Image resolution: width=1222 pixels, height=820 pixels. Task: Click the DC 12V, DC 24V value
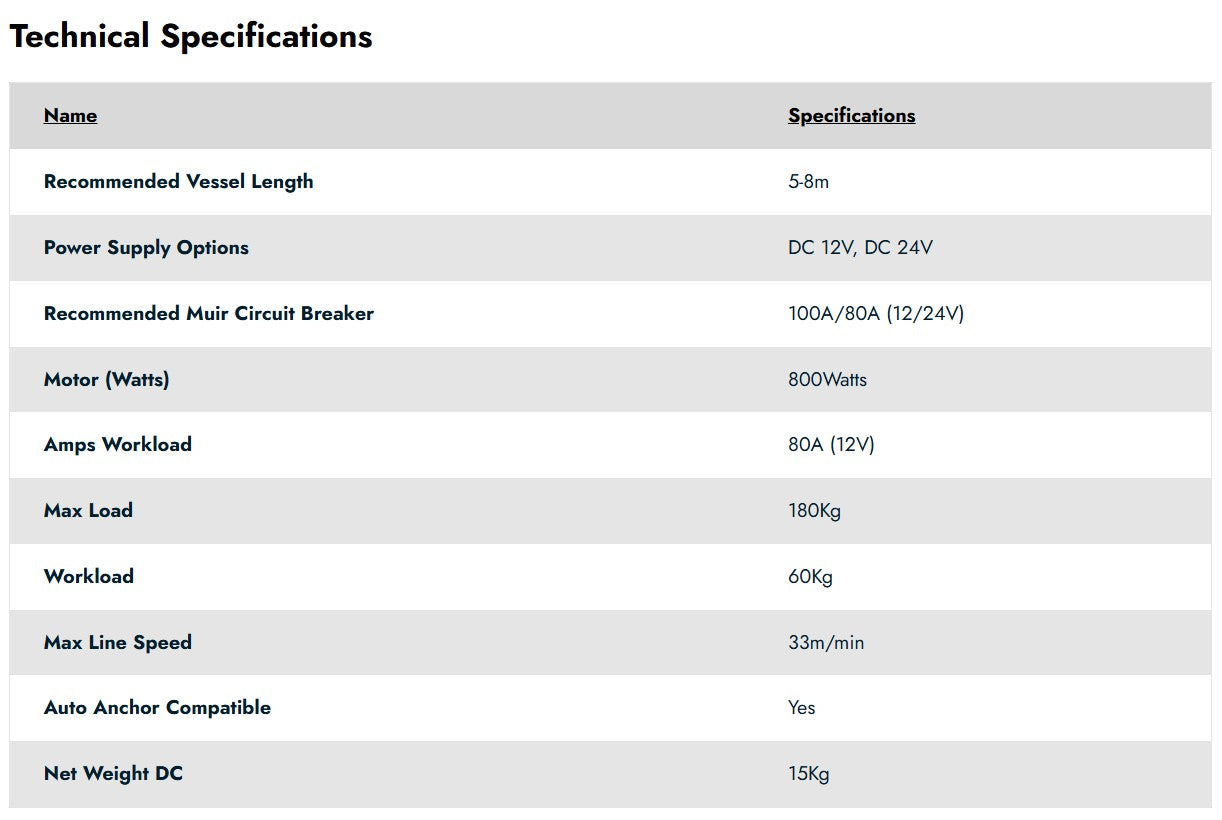(860, 248)
